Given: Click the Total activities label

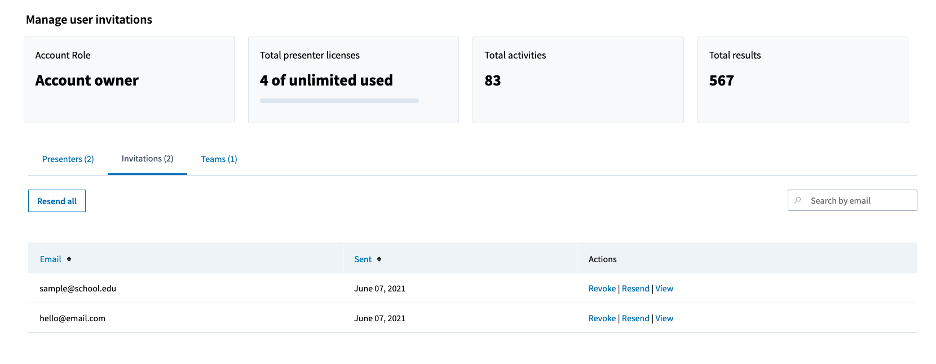Looking at the screenshot, I should [x=515, y=55].
